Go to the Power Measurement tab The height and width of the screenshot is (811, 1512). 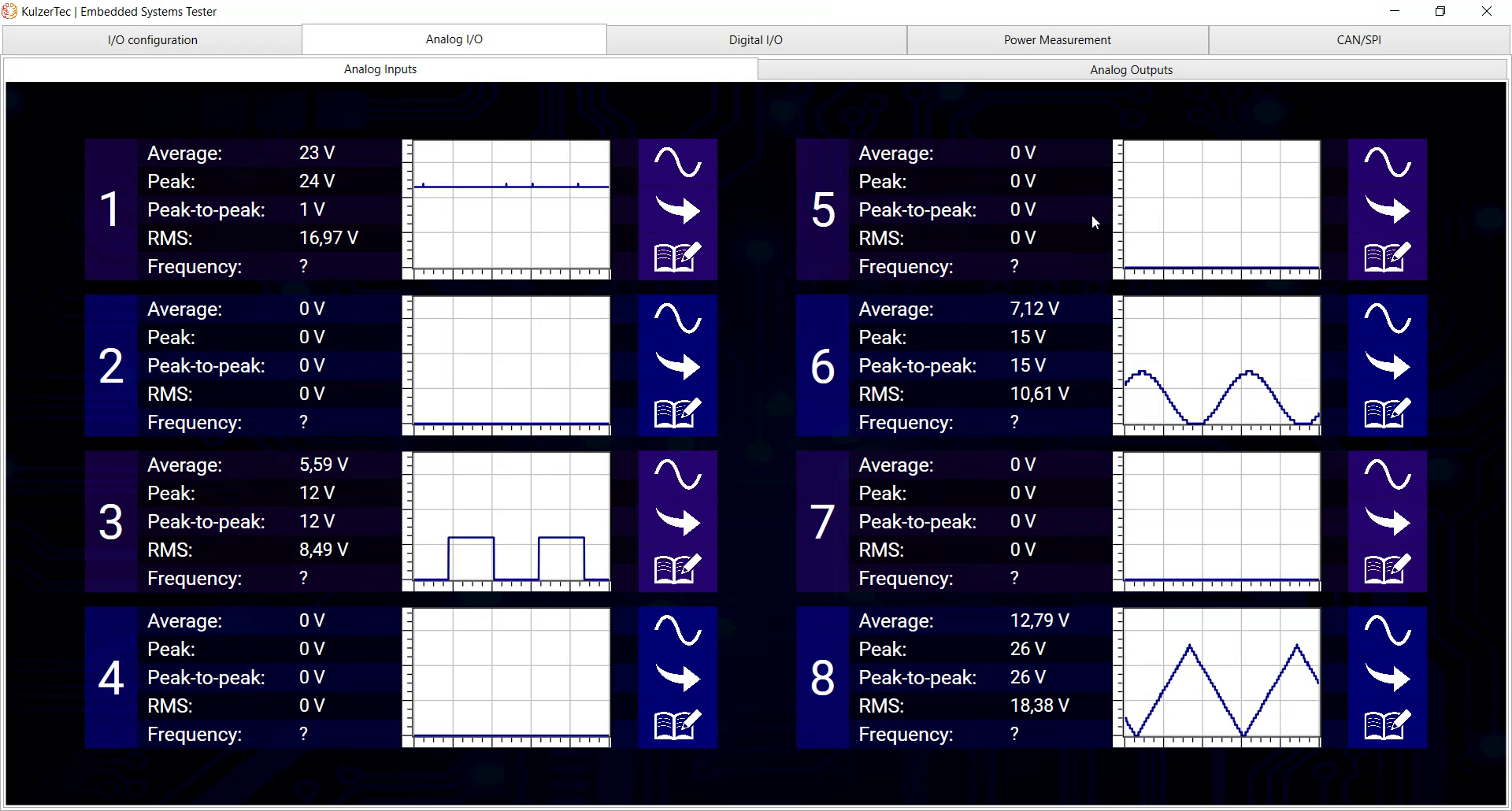[1057, 40]
